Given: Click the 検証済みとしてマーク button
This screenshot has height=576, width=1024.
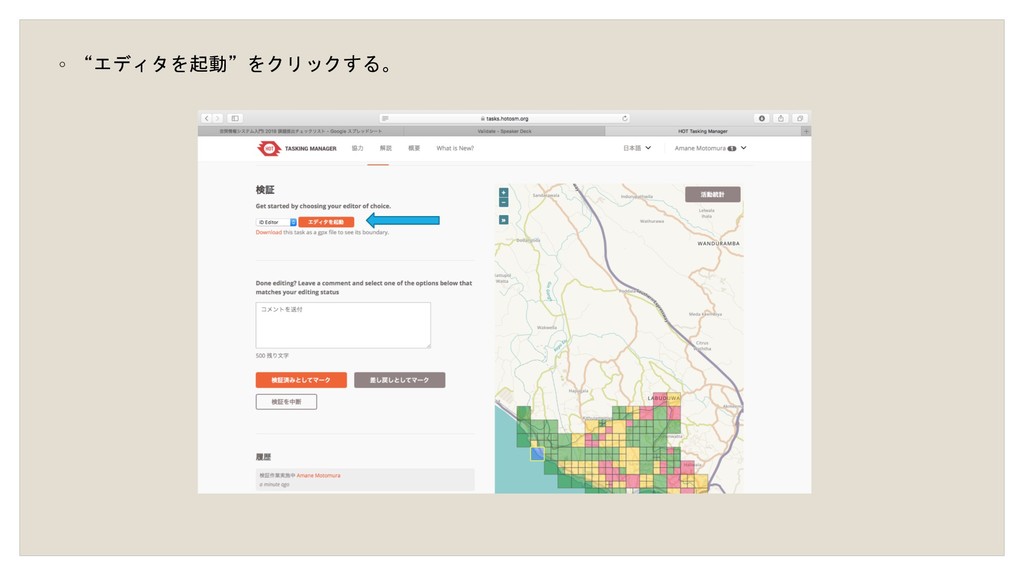Looking at the screenshot, I should (301, 380).
